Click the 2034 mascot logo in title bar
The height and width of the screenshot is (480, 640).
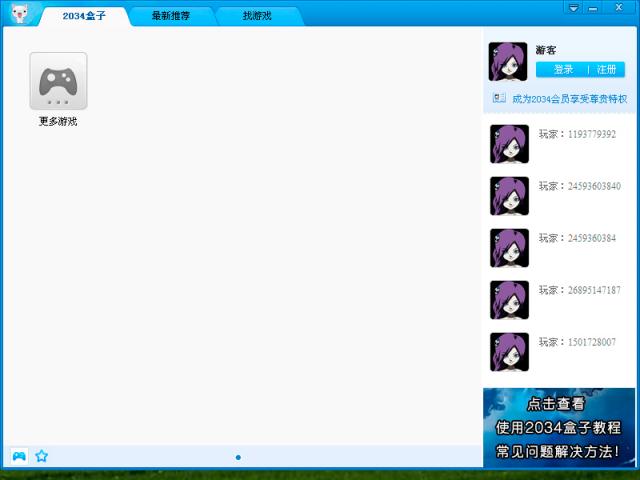19,13
